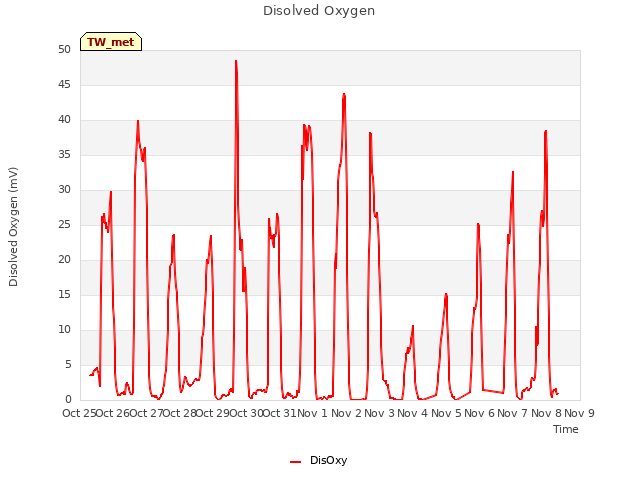Click the Nov 3 x-axis tick label

[379, 413]
